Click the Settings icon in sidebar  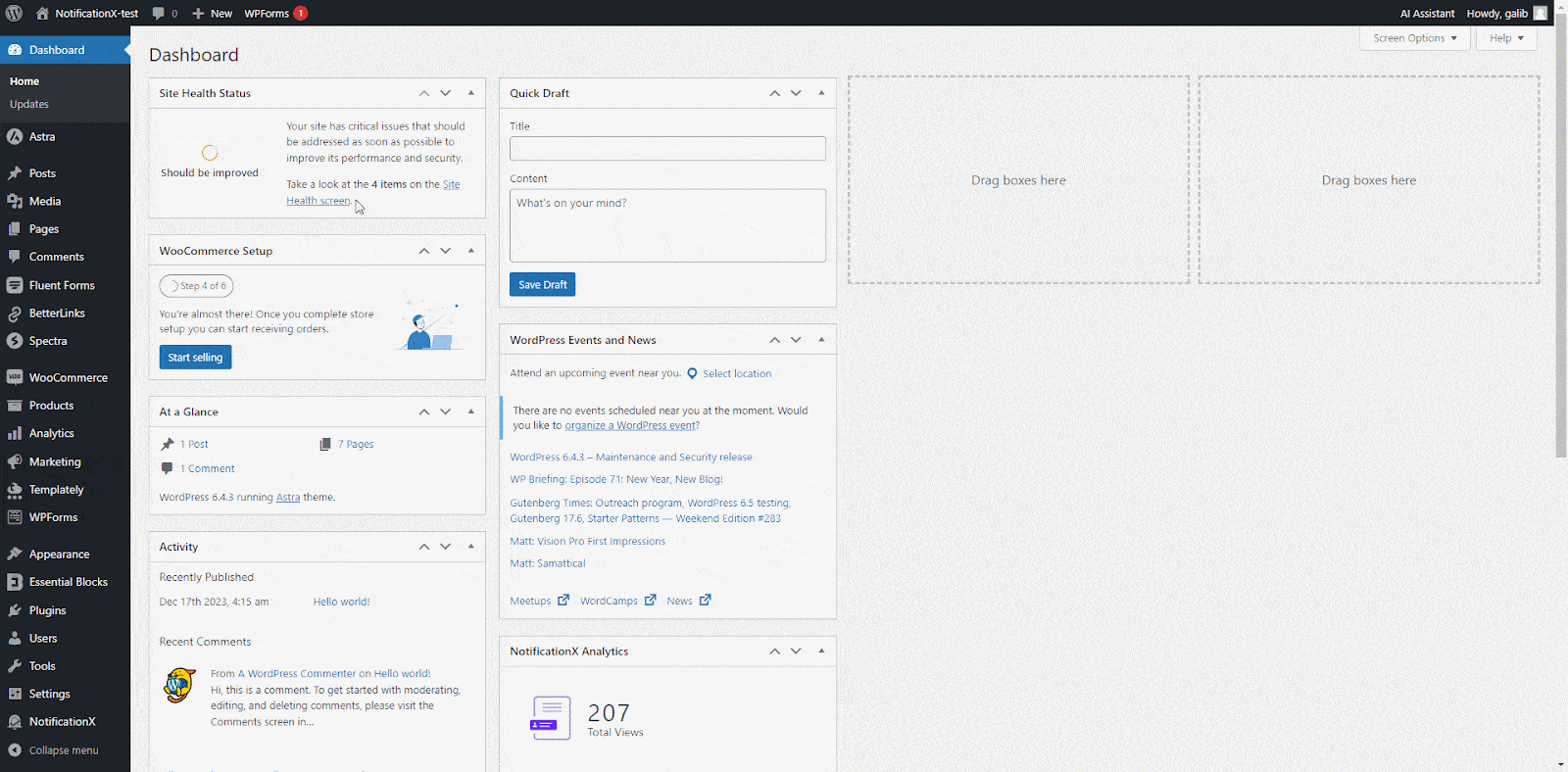15,694
